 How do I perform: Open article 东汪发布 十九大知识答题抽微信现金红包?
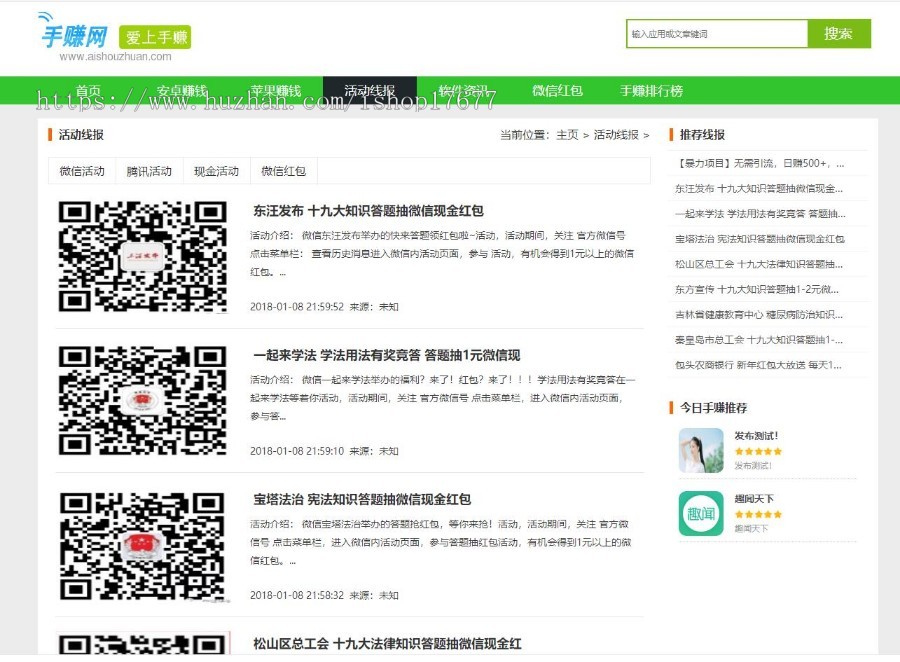368,211
